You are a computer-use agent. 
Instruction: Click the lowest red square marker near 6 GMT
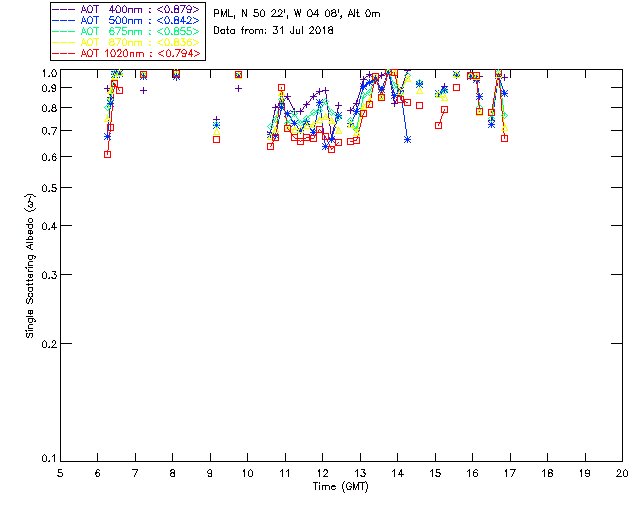coord(107,154)
